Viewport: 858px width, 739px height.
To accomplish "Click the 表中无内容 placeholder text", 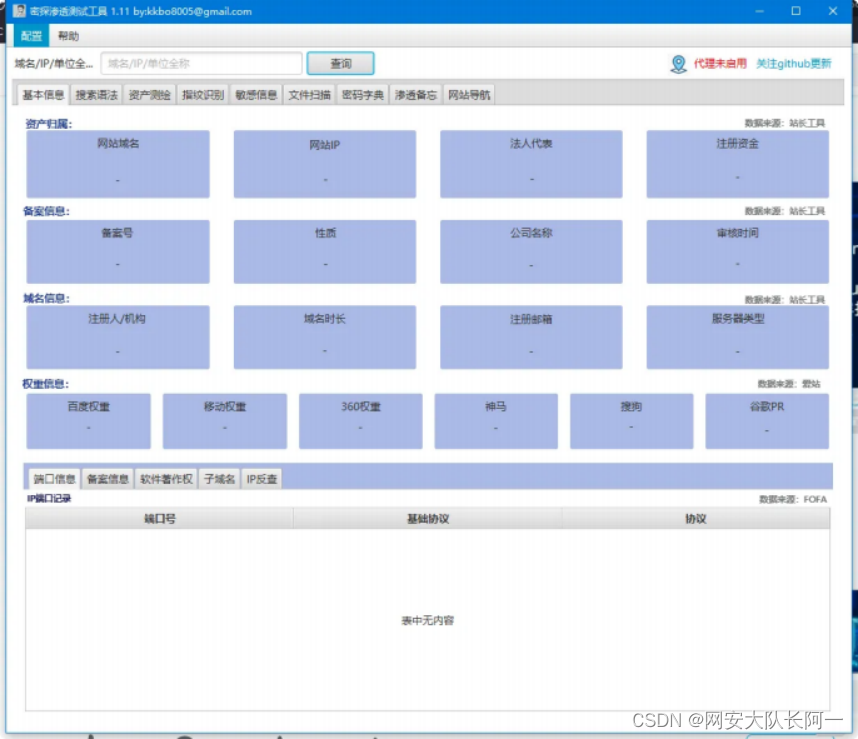I will pyautogui.click(x=427, y=620).
